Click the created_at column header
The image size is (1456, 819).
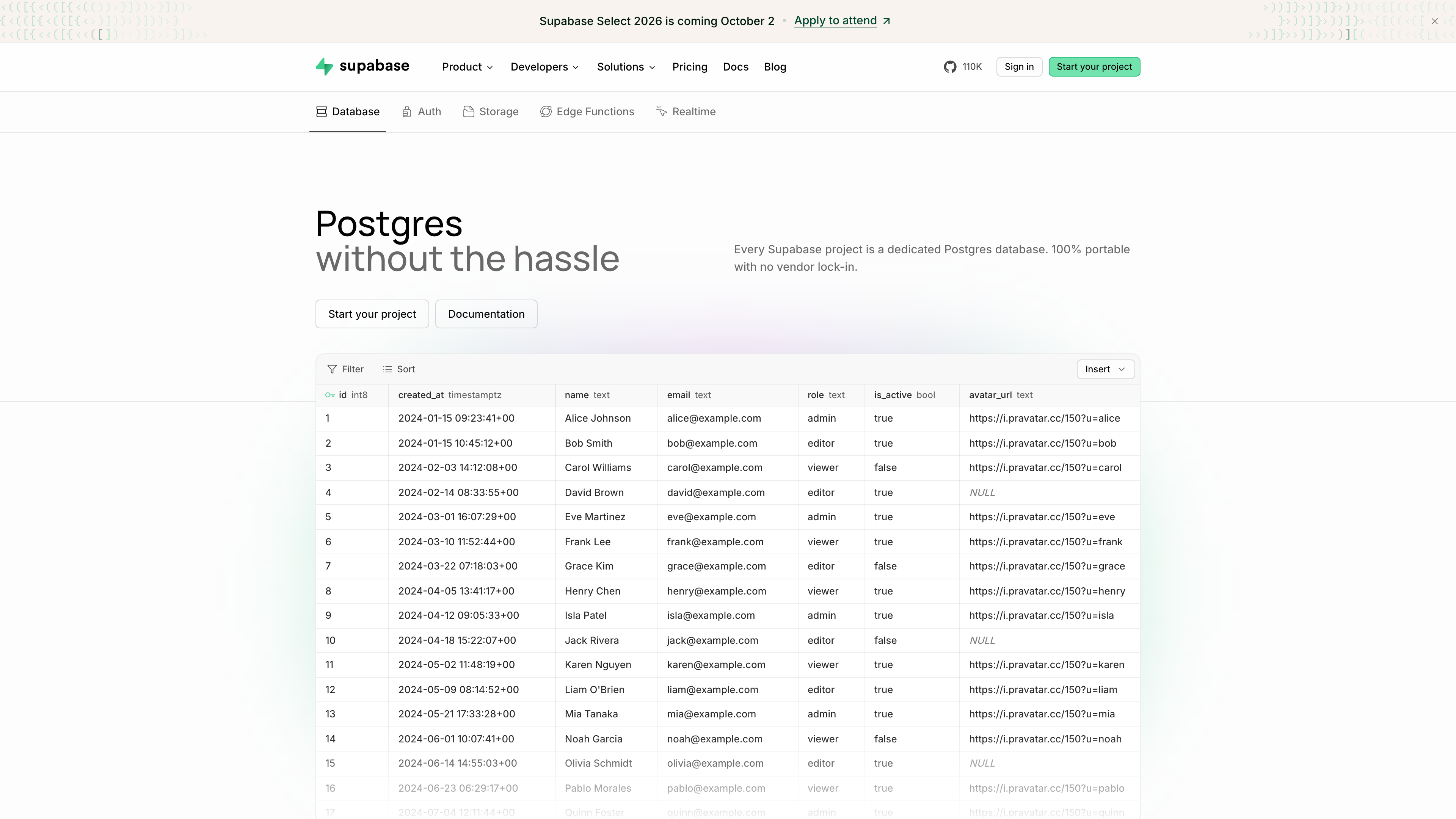[x=472, y=395]
